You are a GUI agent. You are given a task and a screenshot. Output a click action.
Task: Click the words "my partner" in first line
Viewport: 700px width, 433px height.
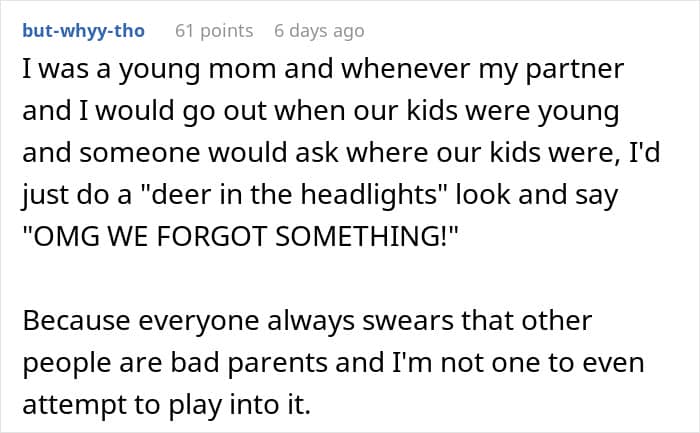coord(551,70)
